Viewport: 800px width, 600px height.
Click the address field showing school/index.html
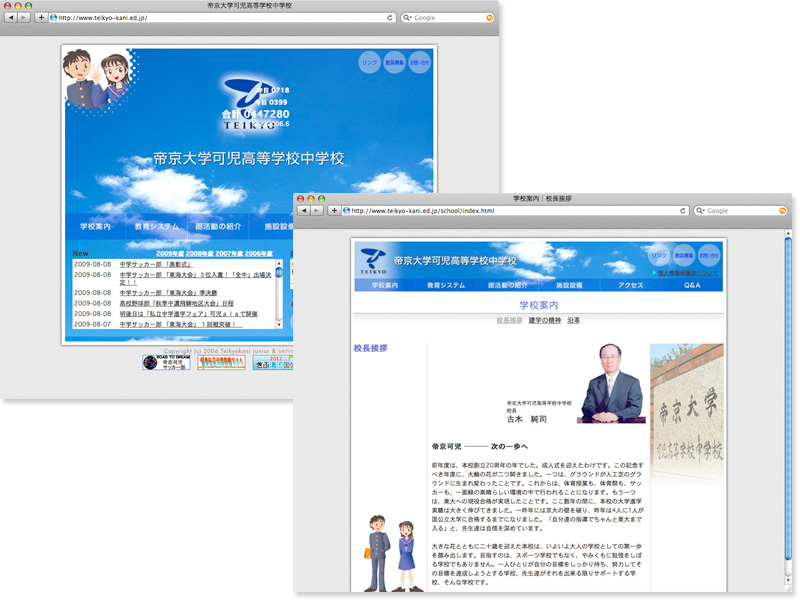pos(510,211)
